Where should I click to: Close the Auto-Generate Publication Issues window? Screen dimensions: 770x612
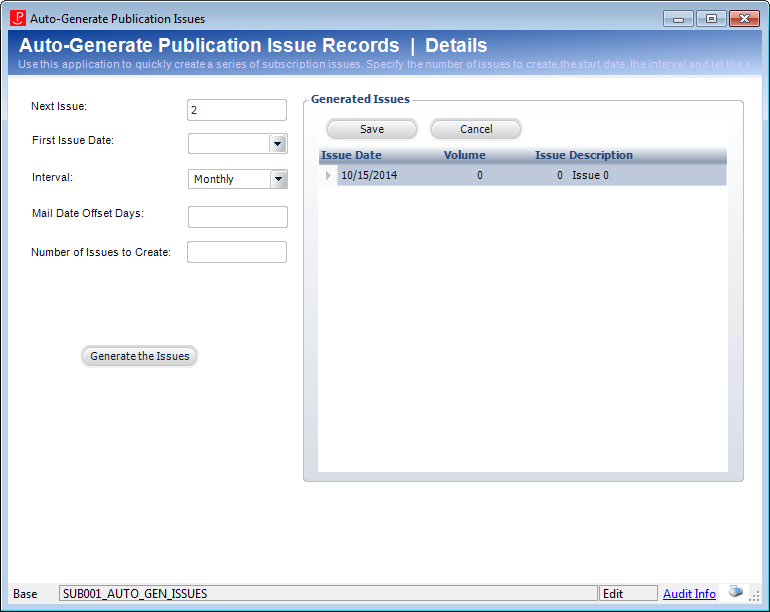pos(744,19)
